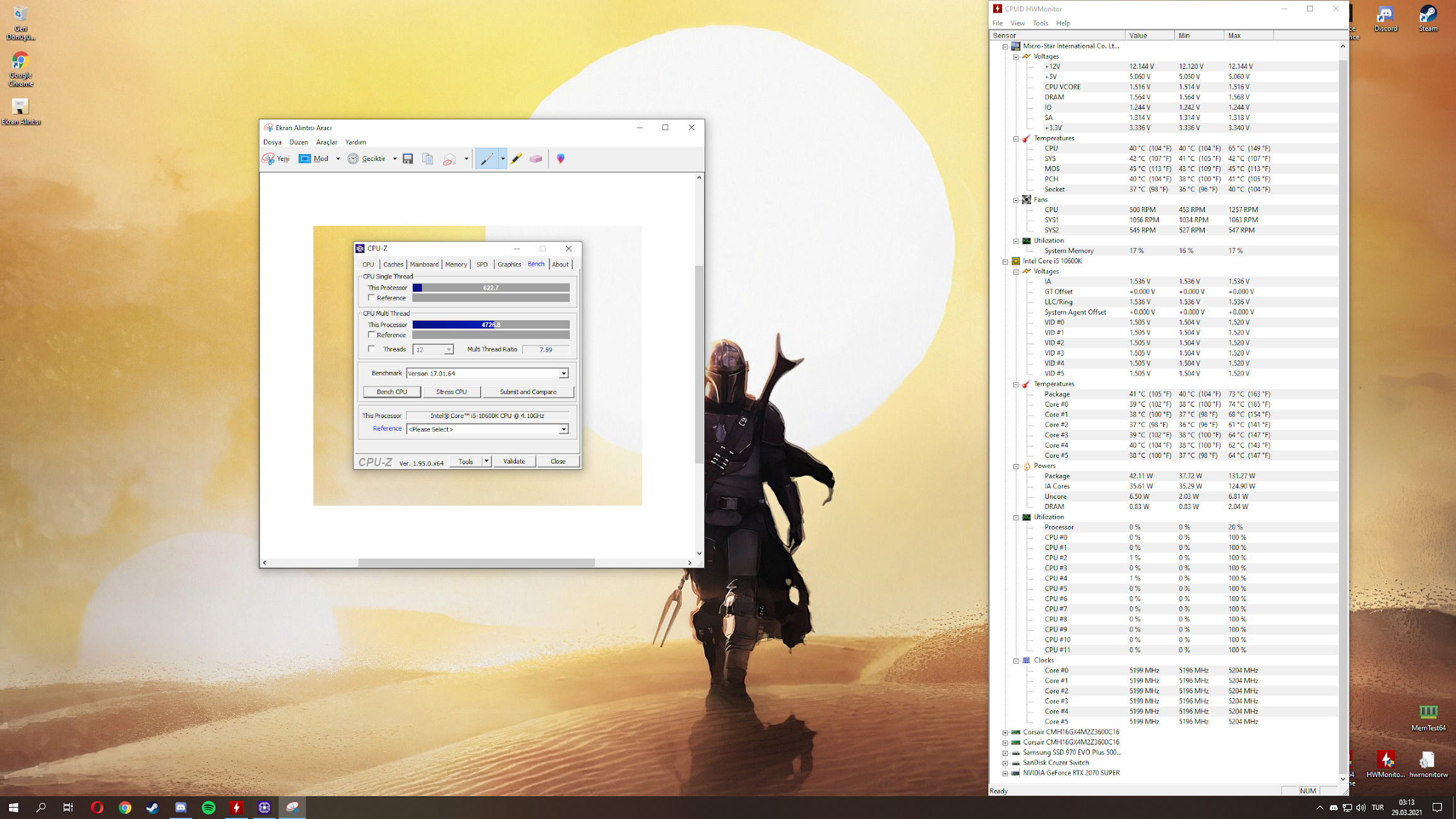Switch to the Memory tab in CPU-Z

pyautogui.click(x=455, y=265)
